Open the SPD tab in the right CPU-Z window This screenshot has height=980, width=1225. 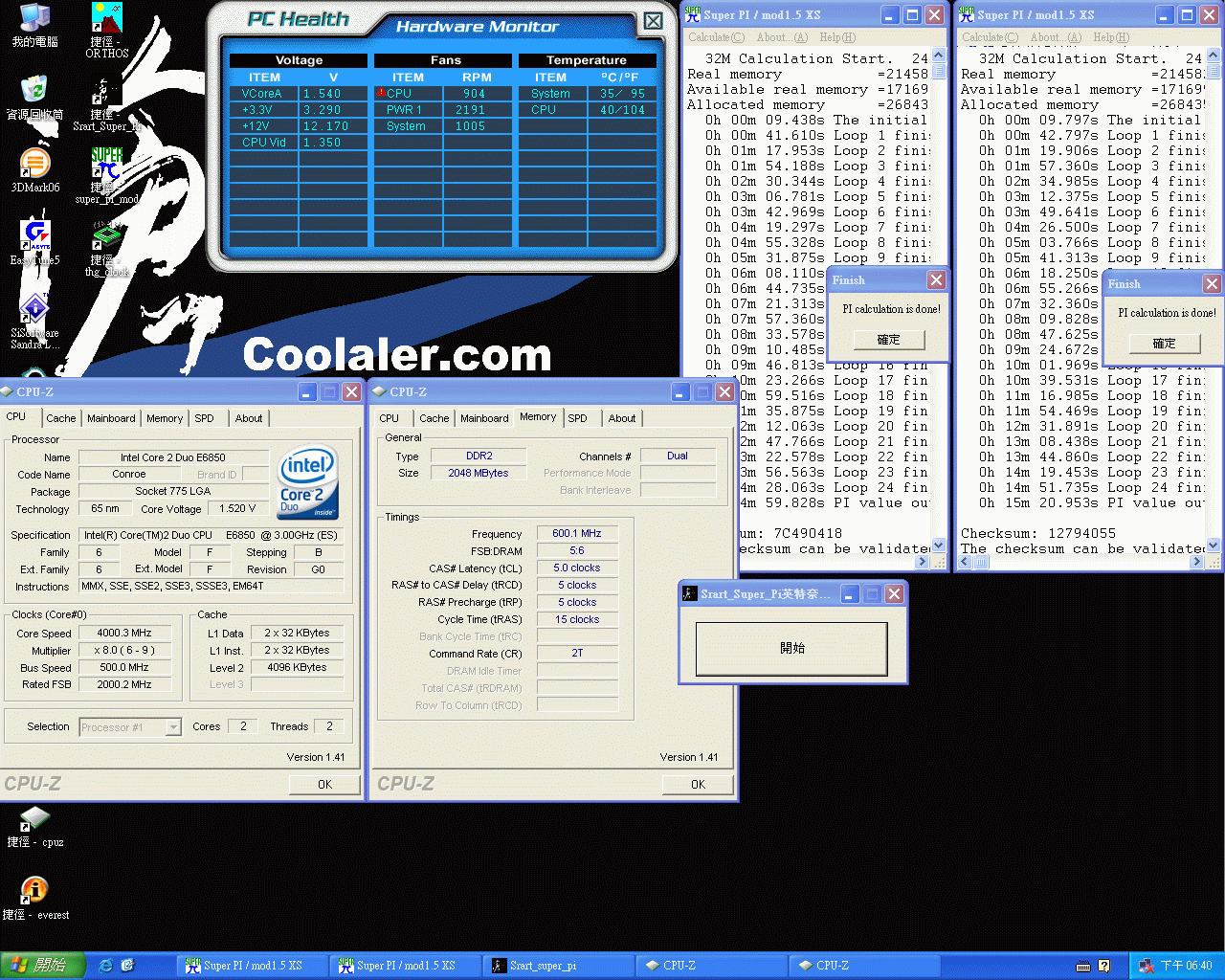click(578, 418)
